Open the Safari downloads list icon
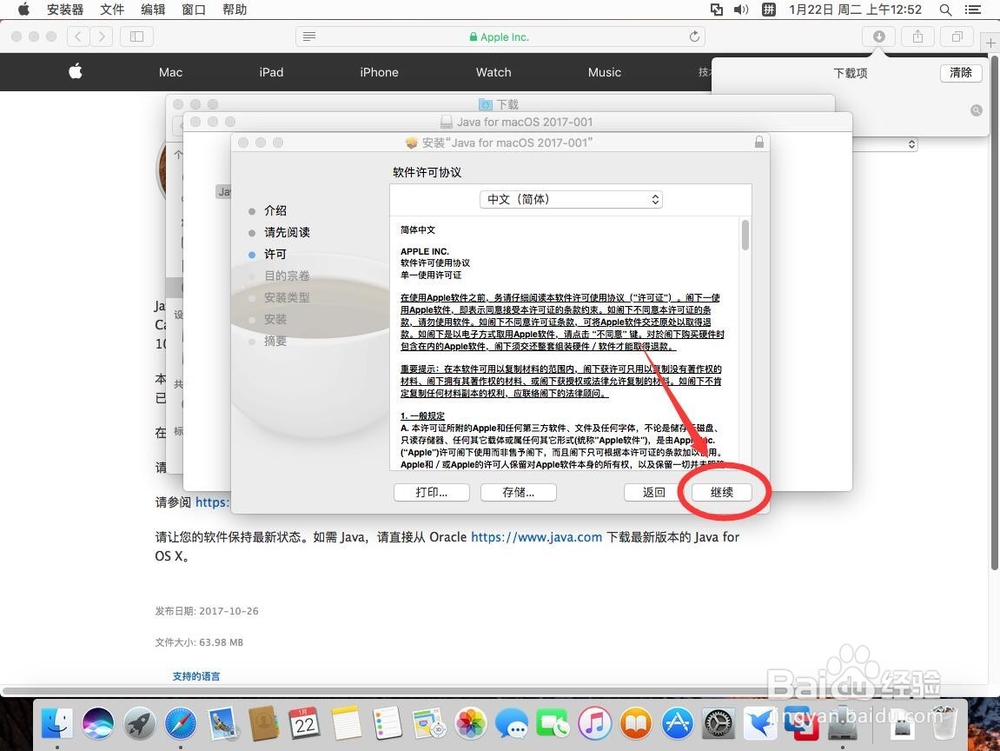 pyautogui.click(x=879, y=36)
